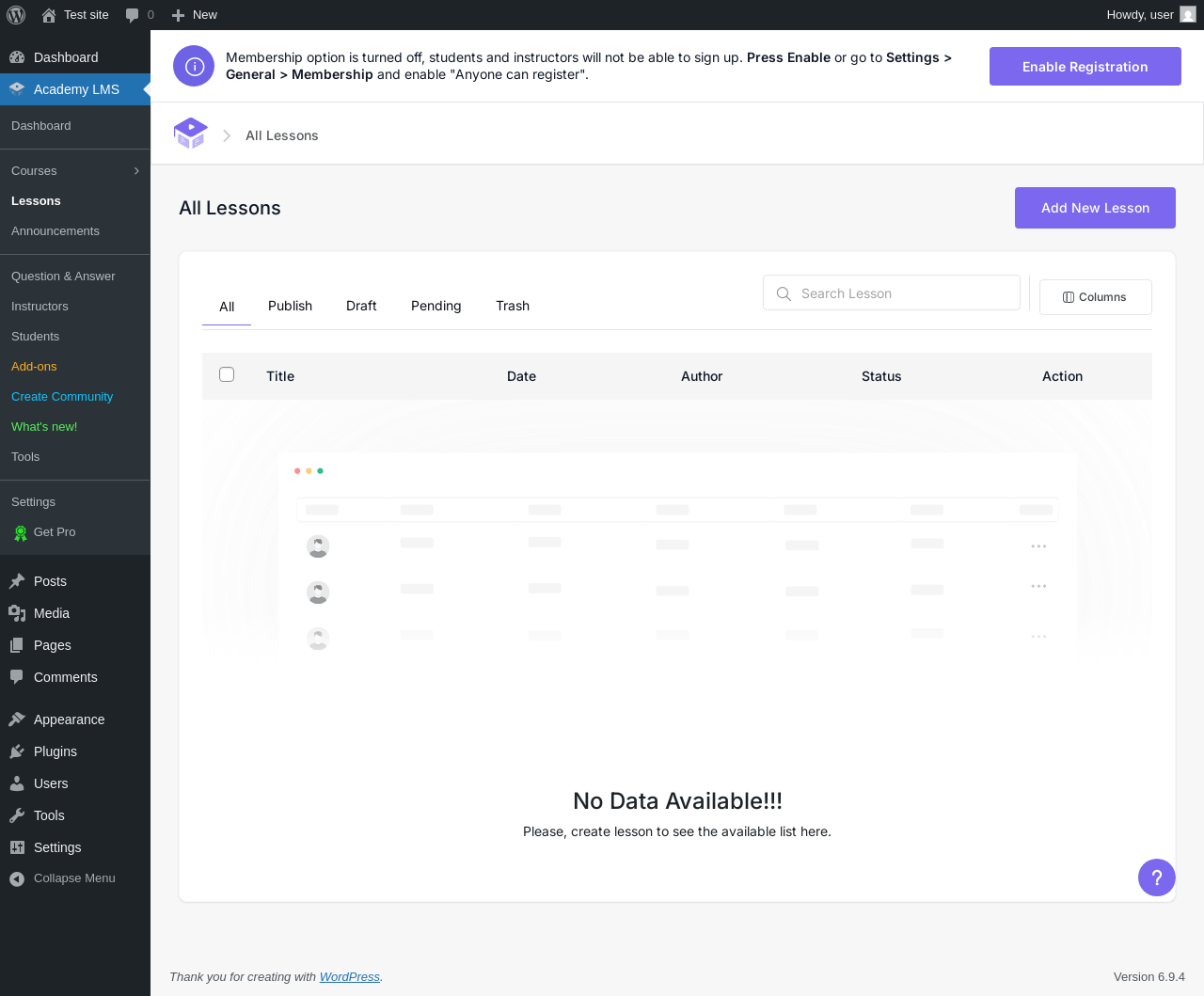
Task: Open the Plugins menu icon
Action: (17, 751)
